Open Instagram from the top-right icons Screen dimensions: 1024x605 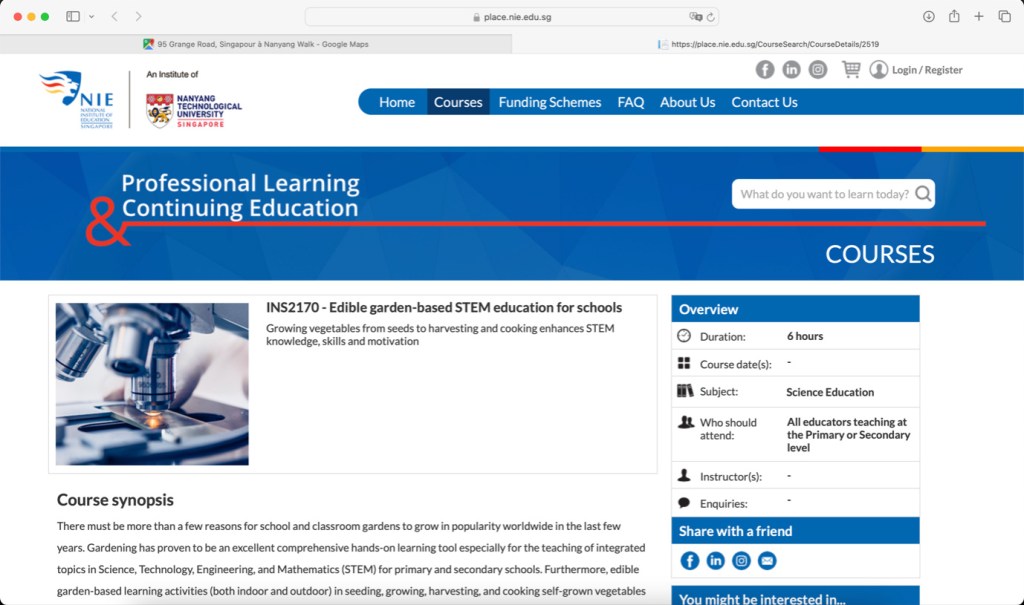coord(818,69)
